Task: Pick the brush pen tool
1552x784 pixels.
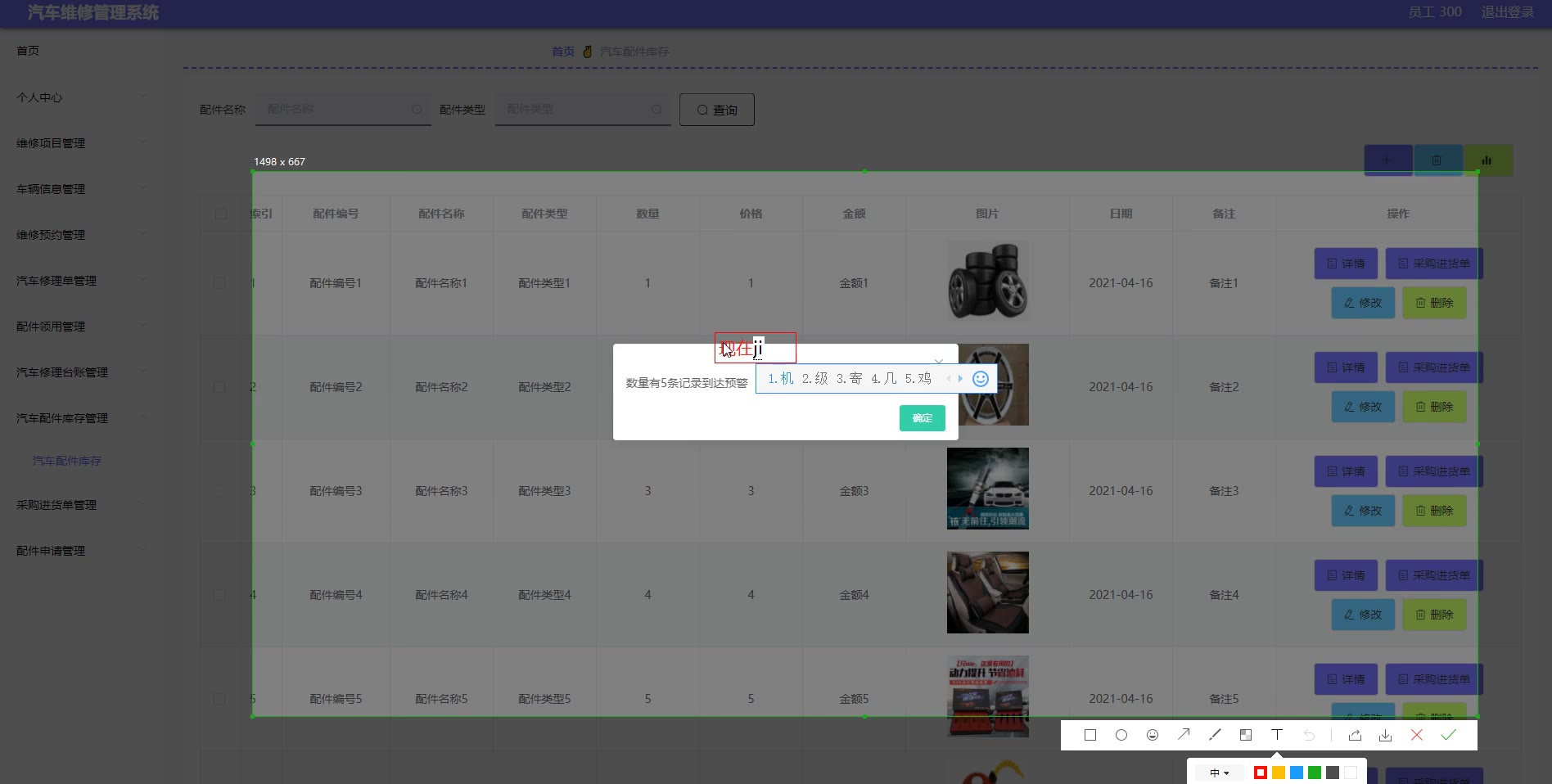Action: click(x=1215, y=735)
